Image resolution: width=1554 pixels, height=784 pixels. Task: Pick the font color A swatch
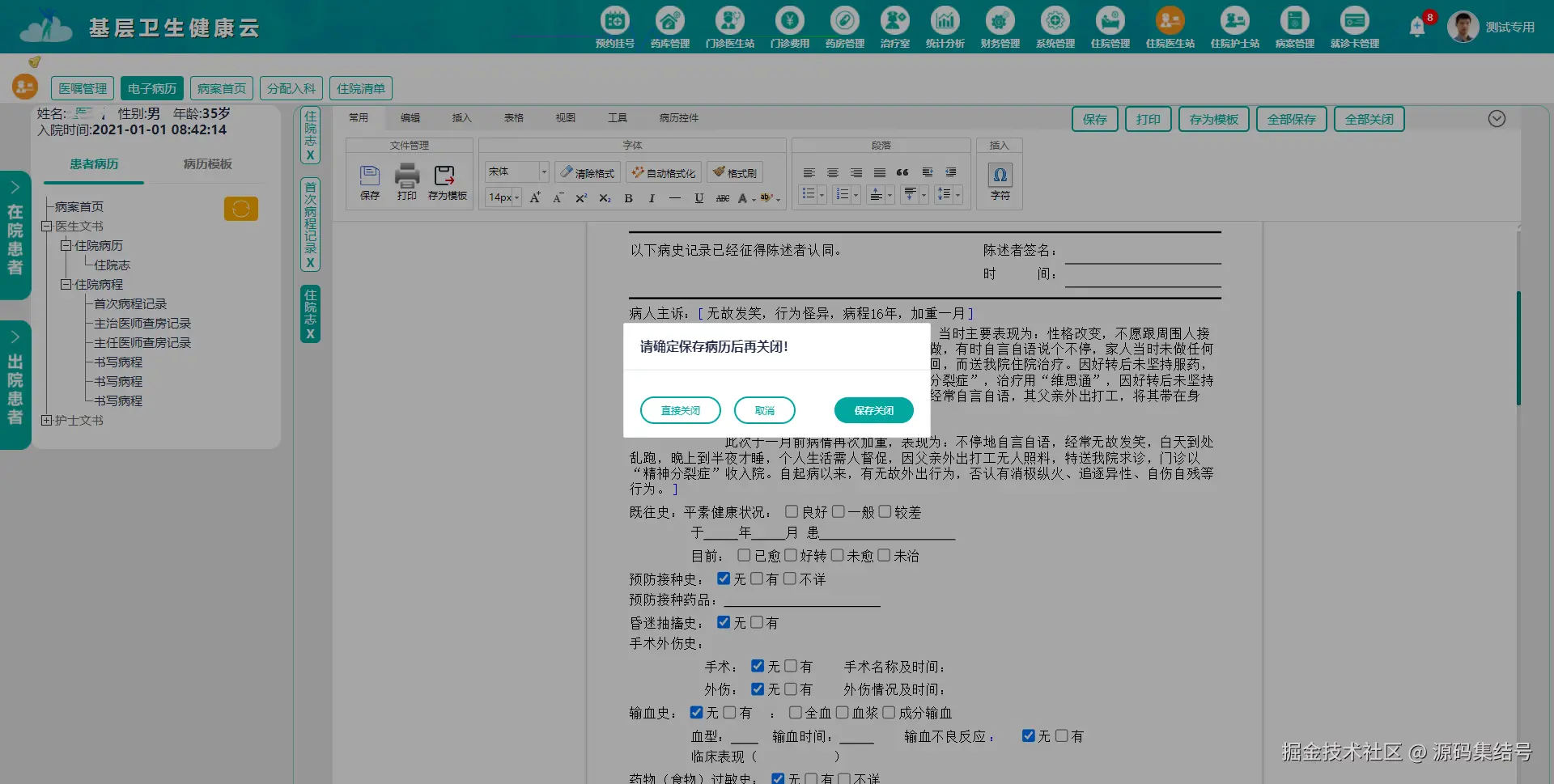tap(742, 198)
